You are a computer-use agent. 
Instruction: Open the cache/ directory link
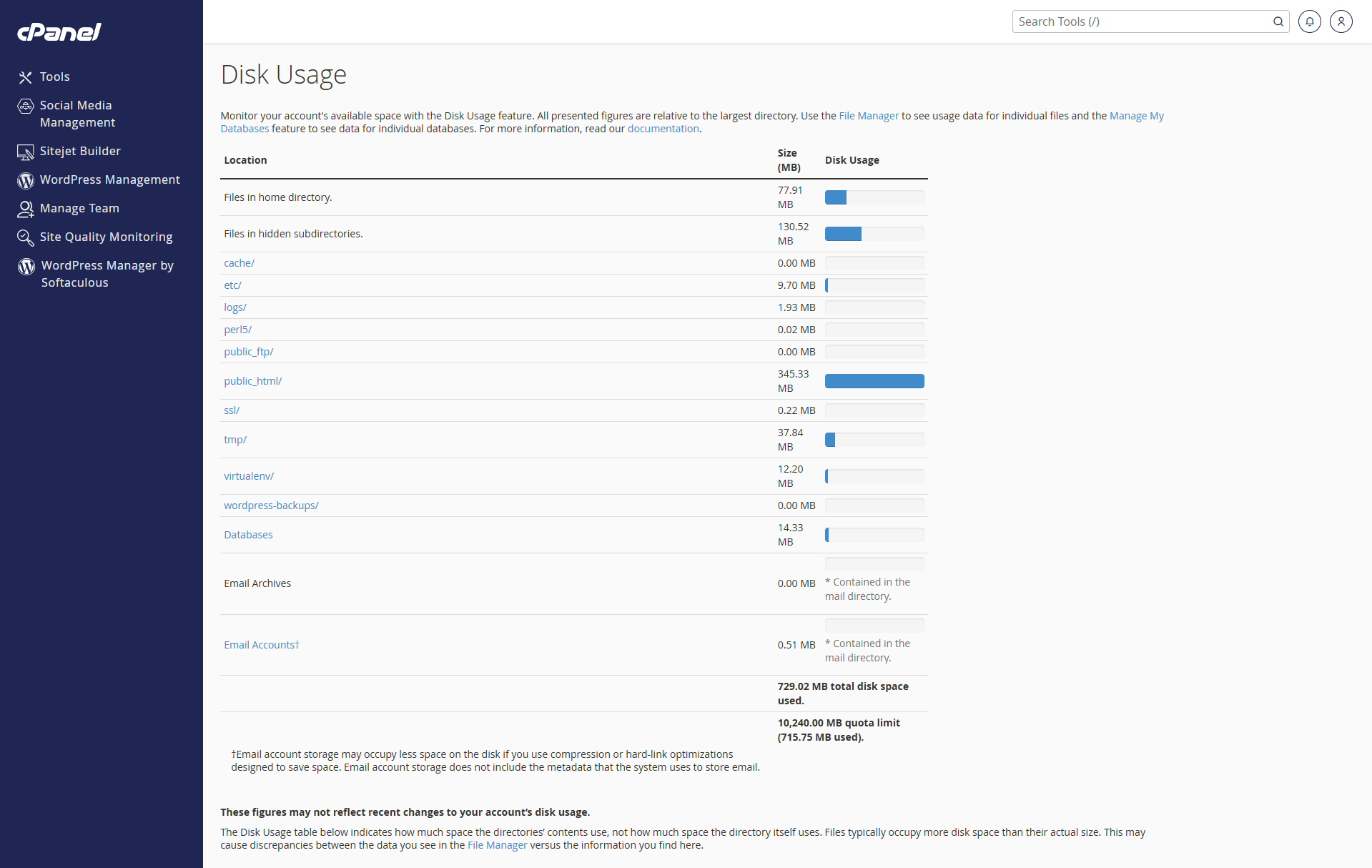tap(239, 263)
